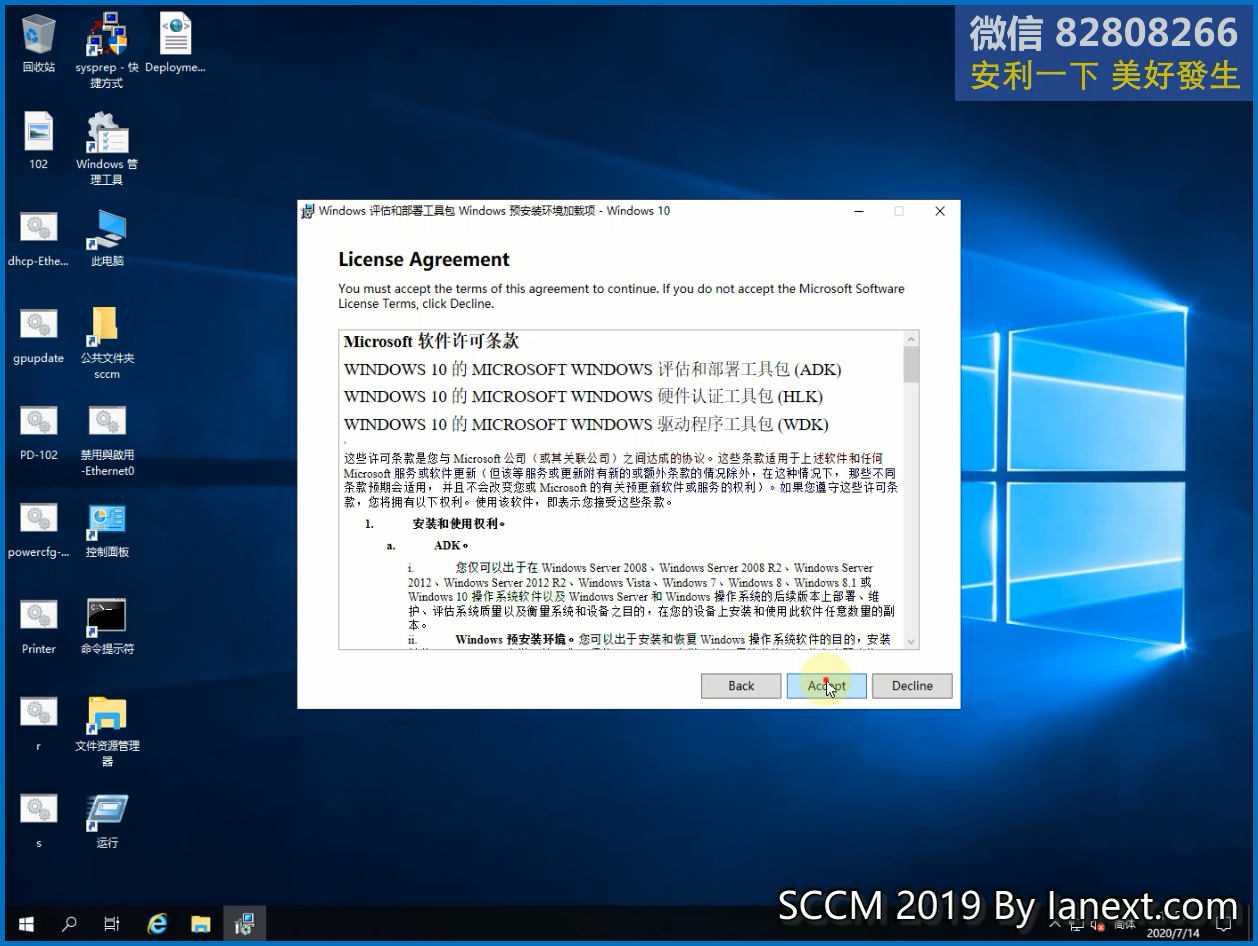Click the installer icon in the title bar
The height and width of the screenshot is (946, 1258).
point(309,211)
